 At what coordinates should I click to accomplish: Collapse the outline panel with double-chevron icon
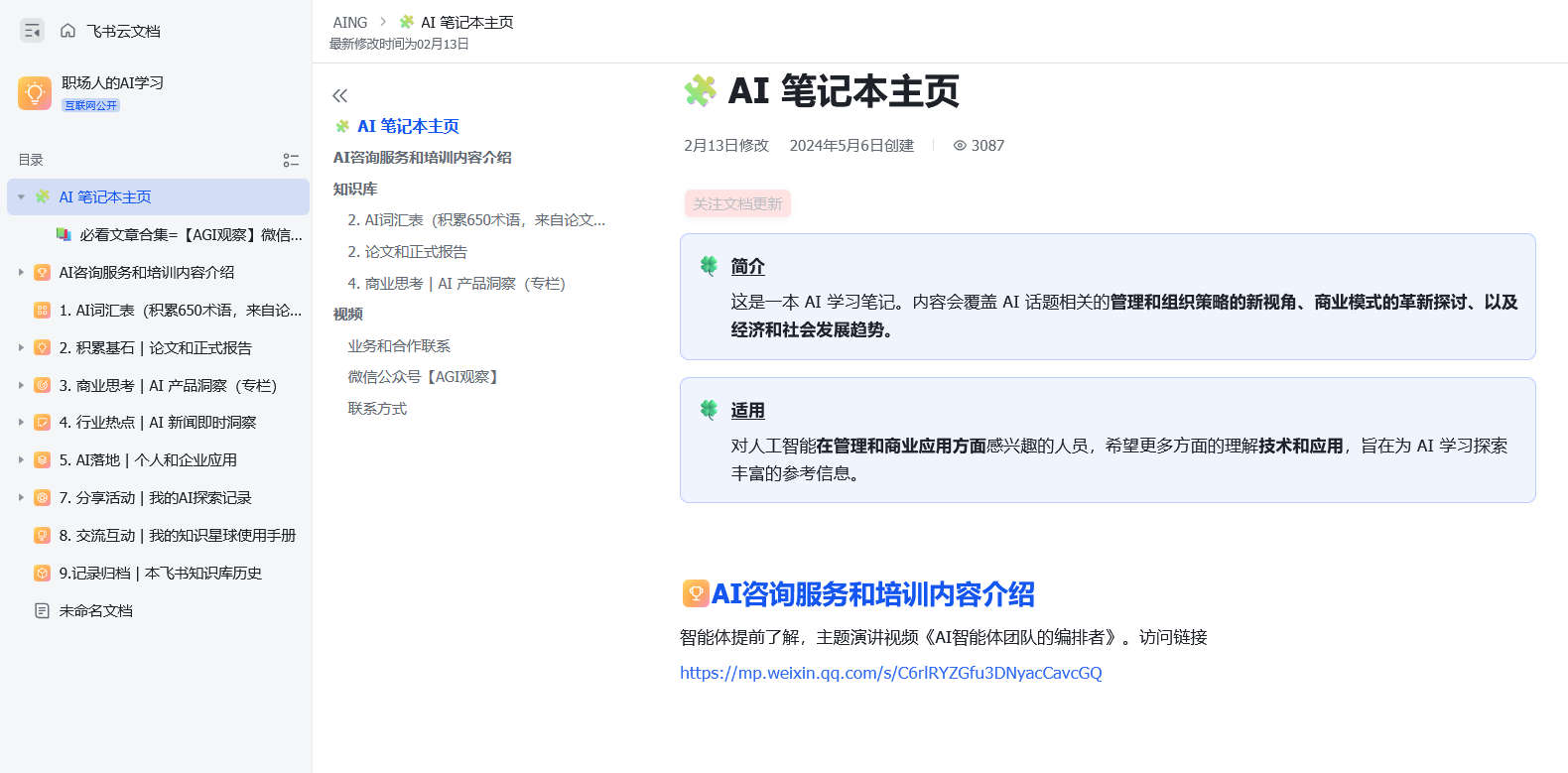point(340,95)
